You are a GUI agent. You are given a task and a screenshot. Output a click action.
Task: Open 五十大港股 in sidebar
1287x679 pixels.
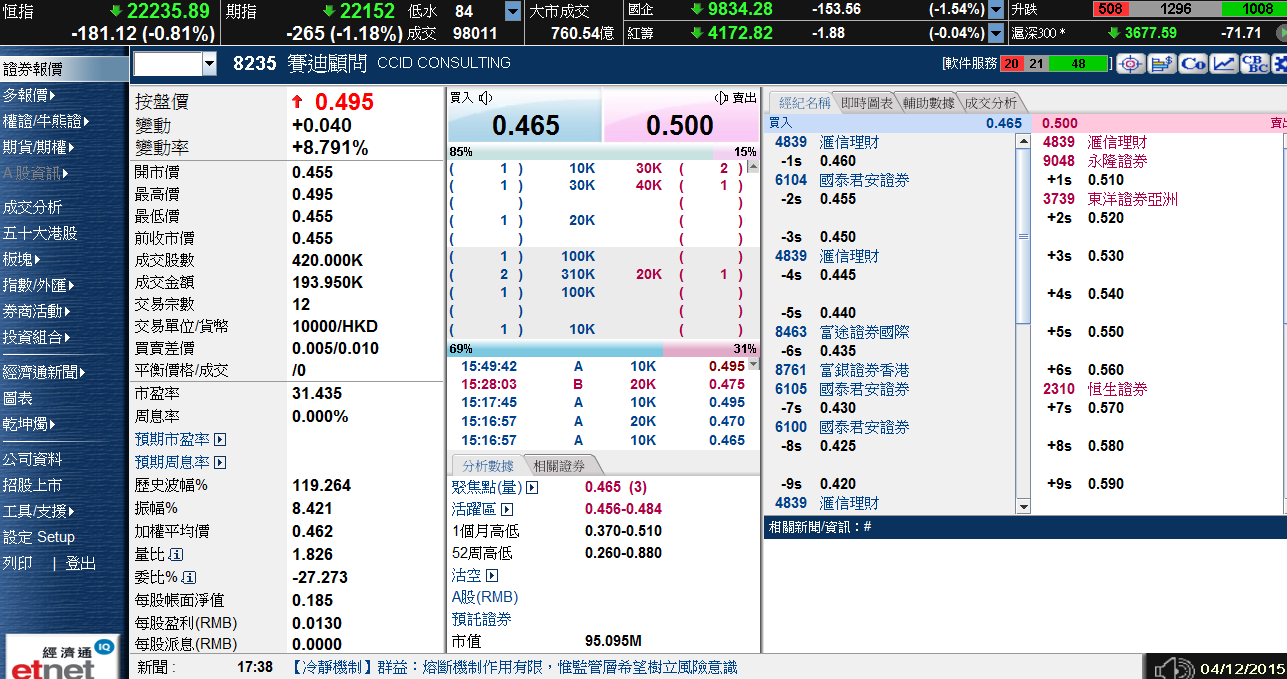(40, 233)
